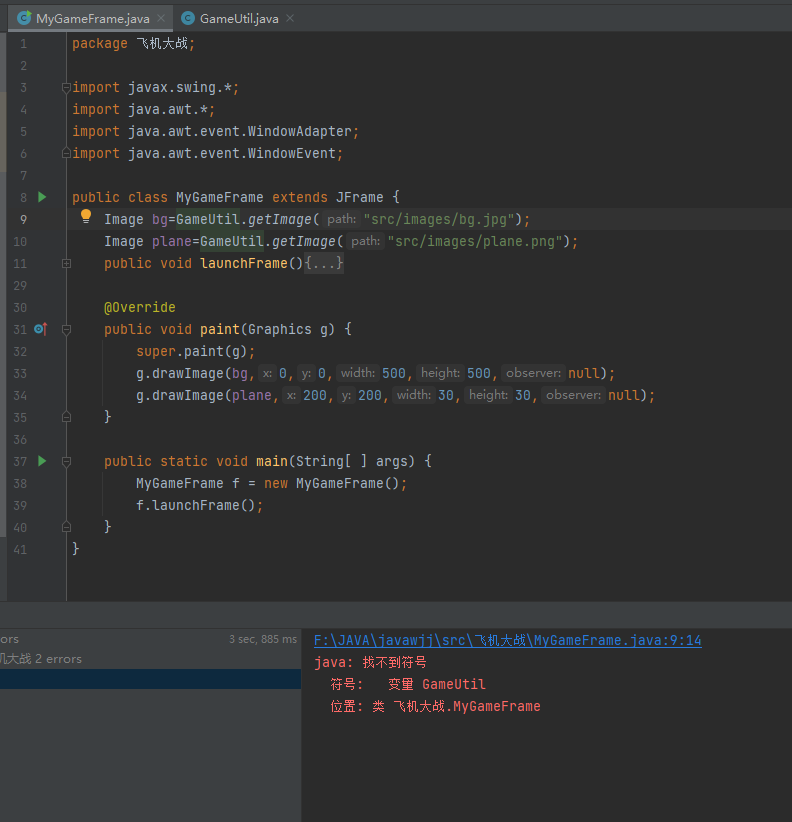Click the fold end marker at line 35
Screen dimensions: 792x822
coord(66,417)
